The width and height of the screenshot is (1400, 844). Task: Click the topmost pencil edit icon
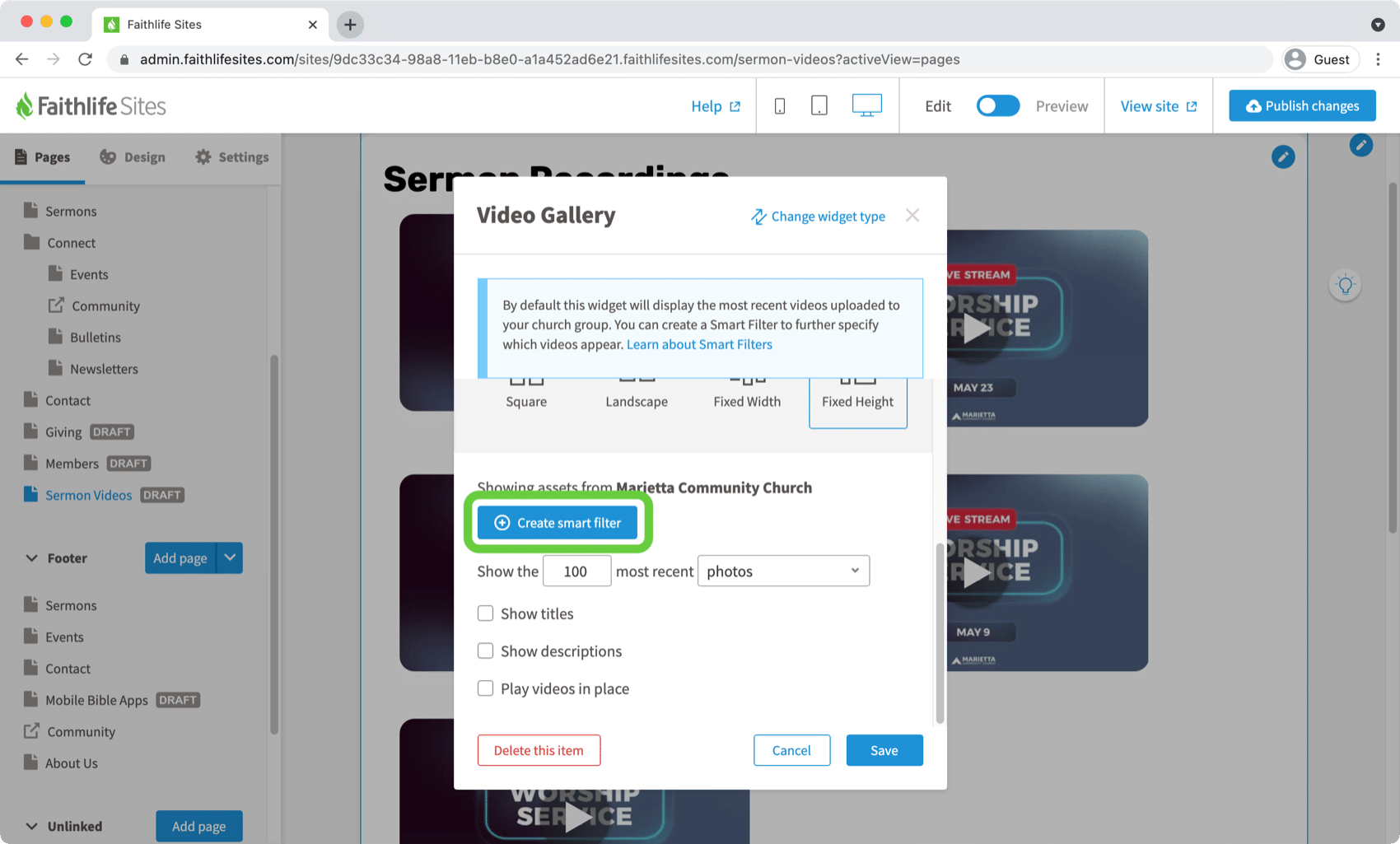point(1361,145)
